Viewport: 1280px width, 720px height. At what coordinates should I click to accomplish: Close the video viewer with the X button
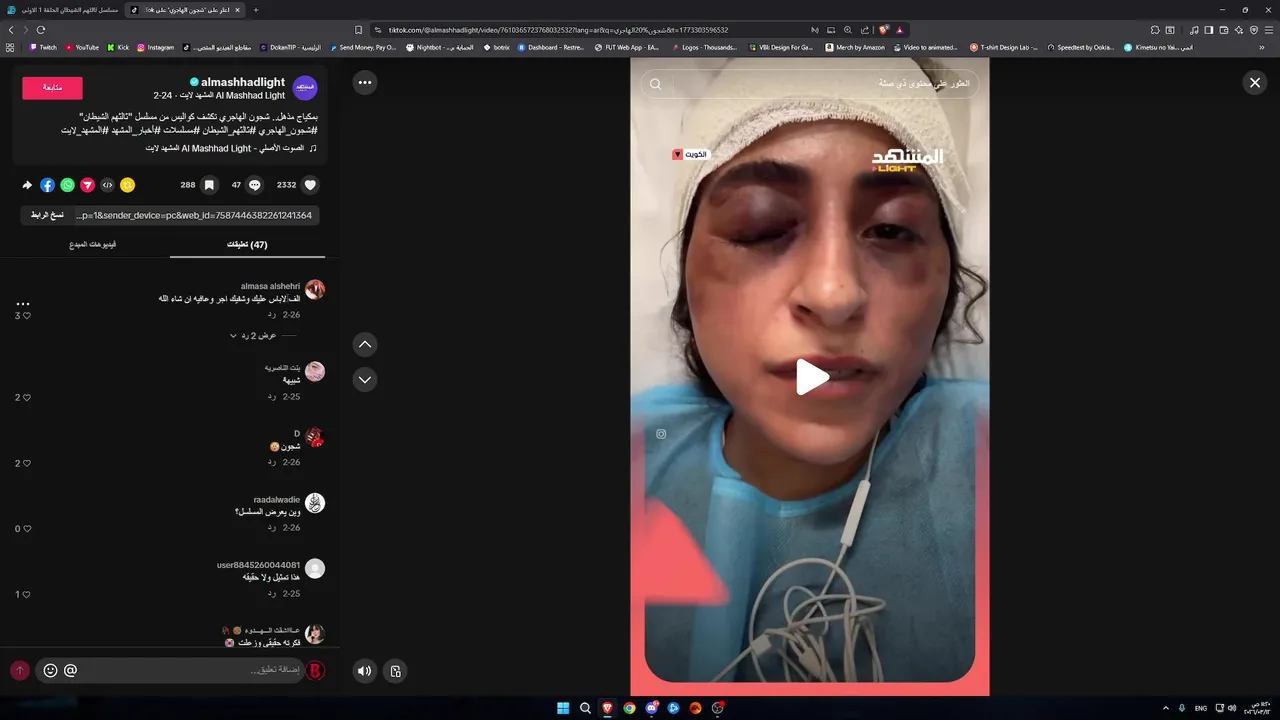[1255, 83]
